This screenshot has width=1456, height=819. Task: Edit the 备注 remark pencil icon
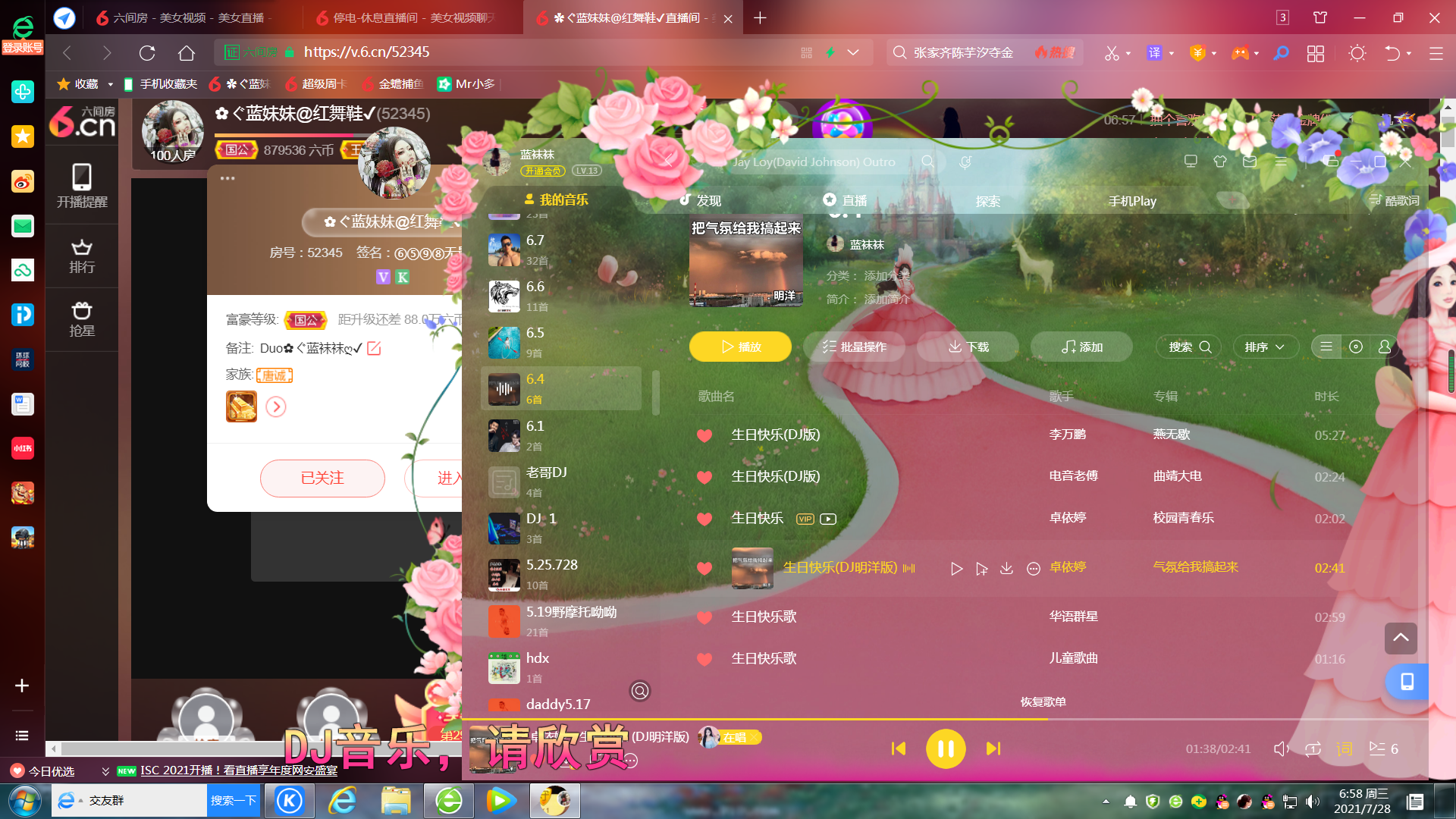374,348
